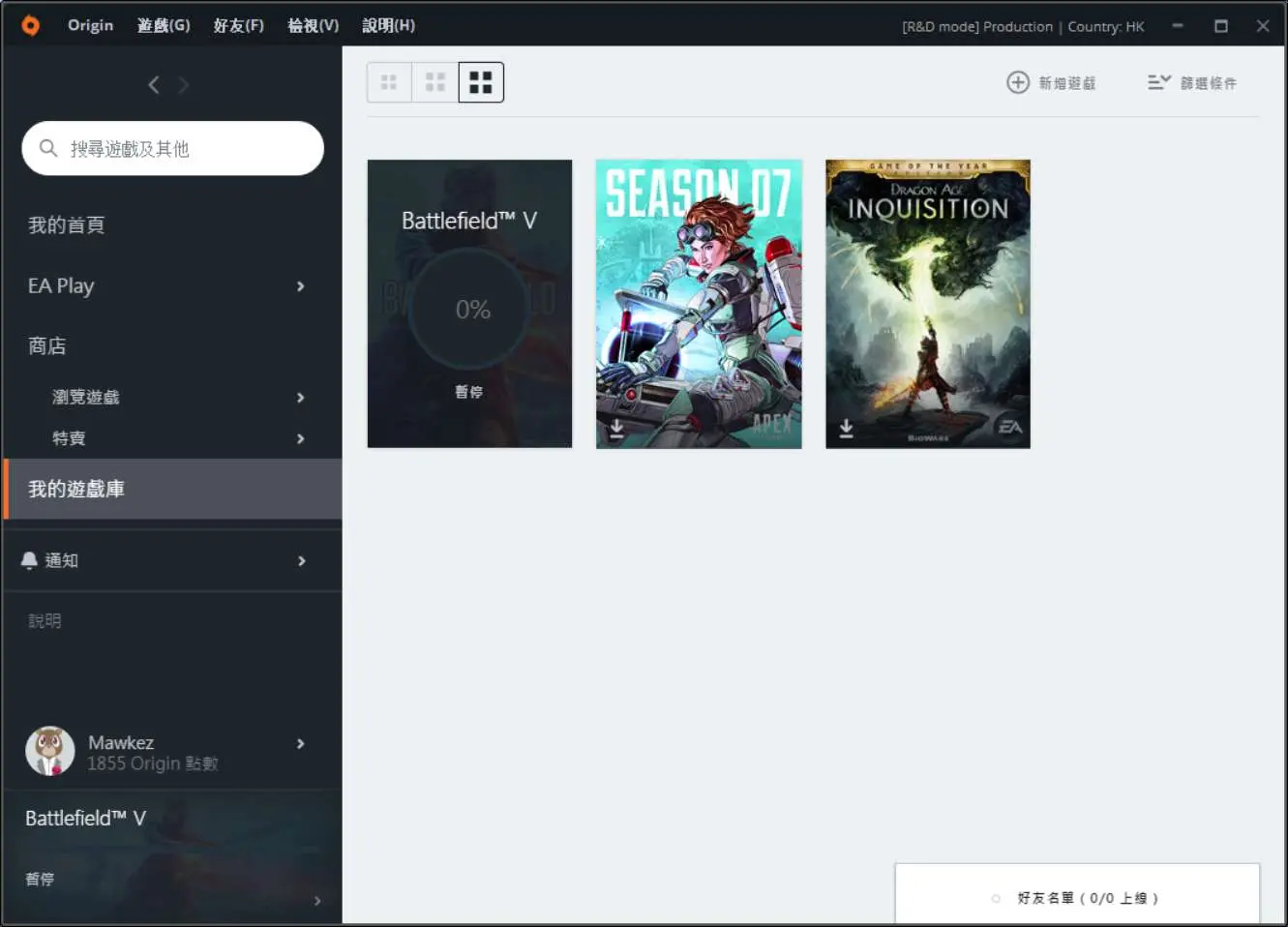Switch to small grid tile view

389,83
